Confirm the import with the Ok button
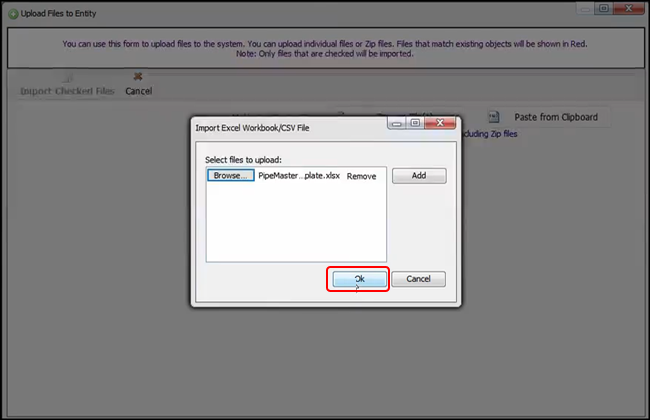 [359, 280]
